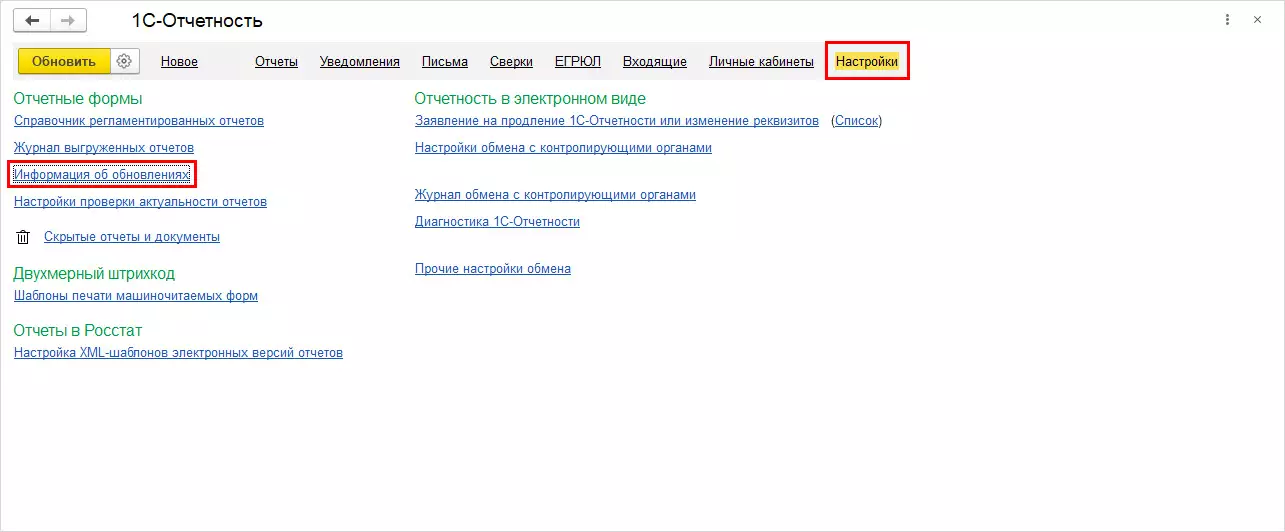Open Журнал обмена с контролирующими органами
Viewport: 1285px width, 532px height.
coord(555,195)
